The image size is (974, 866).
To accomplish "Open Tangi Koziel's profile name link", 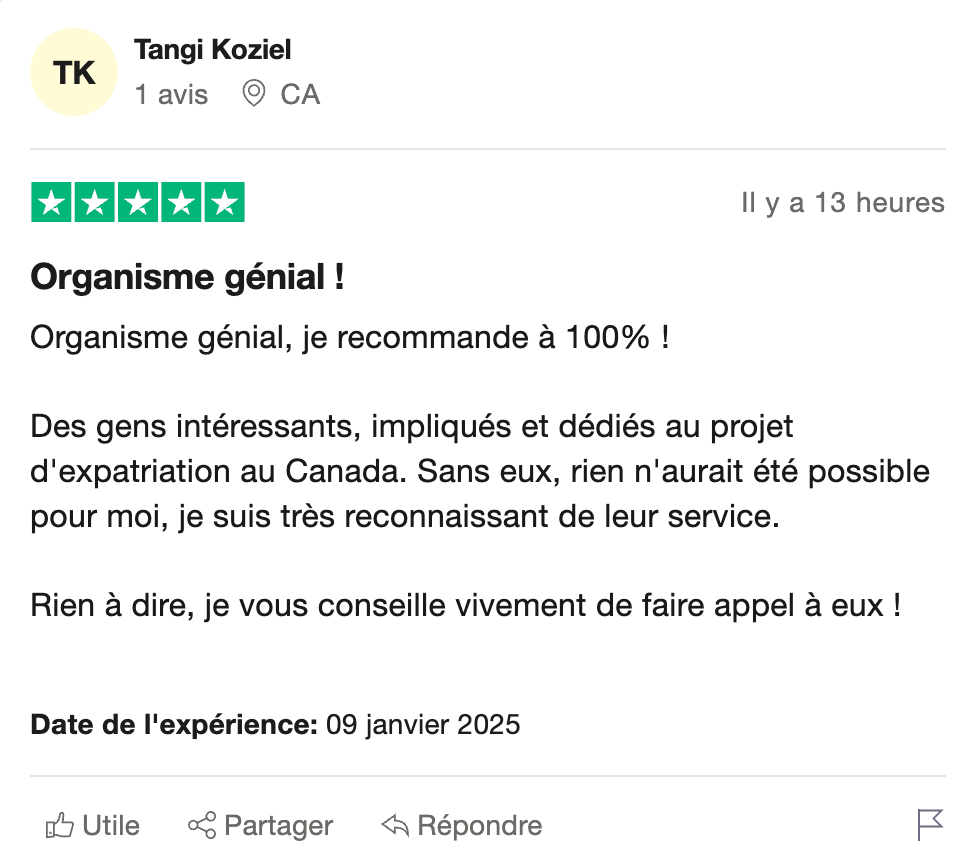I will point(212,50).
